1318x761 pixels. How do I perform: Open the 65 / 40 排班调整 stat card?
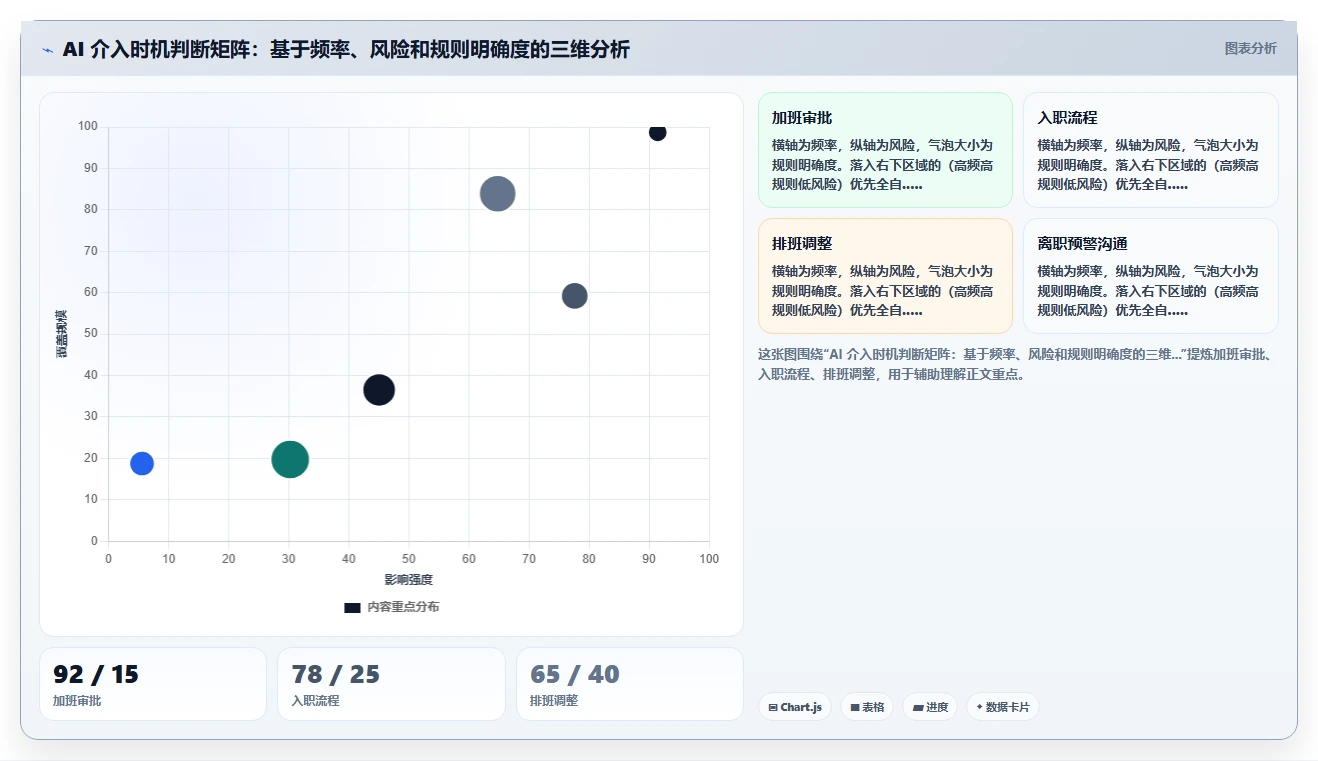point(630,684)
